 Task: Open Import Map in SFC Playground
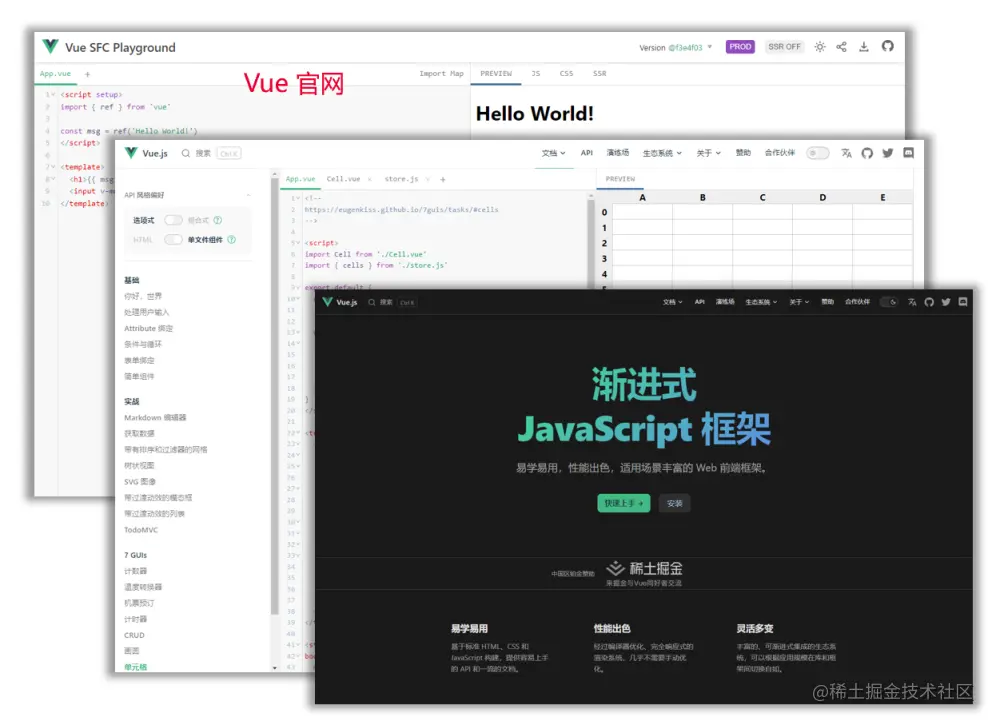point(441,74)
